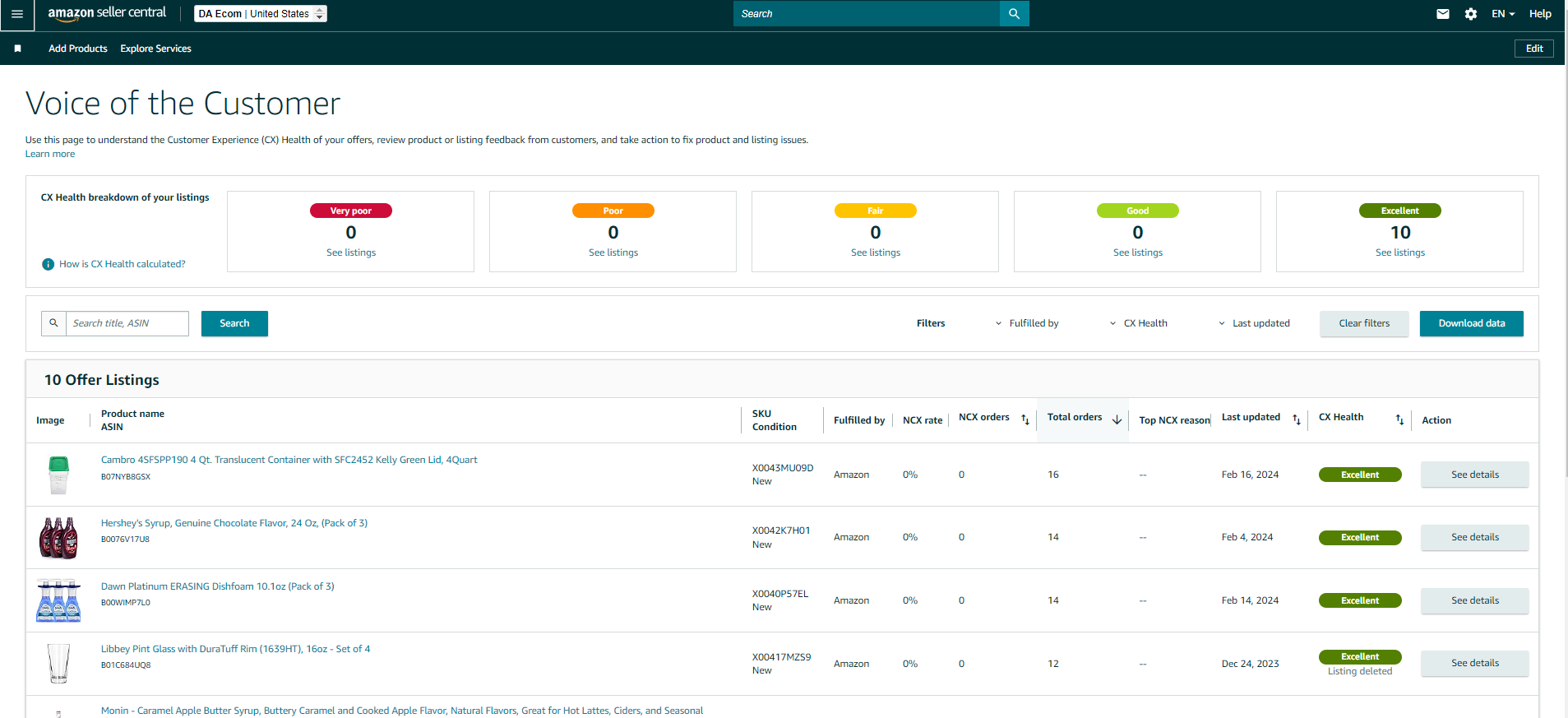1568x718 pixels.
Task: Open the DA Ecom United States marketplace selector
Action: point(261,14)
